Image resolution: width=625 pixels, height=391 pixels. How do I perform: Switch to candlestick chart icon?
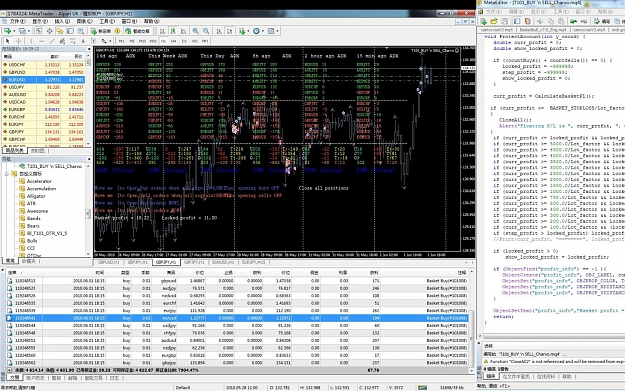[x=173, y=31]
